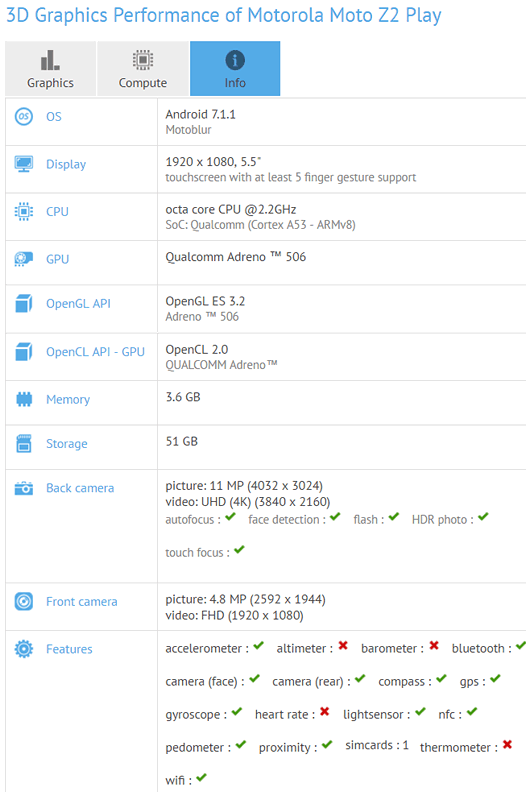The height and width of the screenshot is (792, 526).
Task: Click the heart rate red cross mark
Action: pos(325,712)
